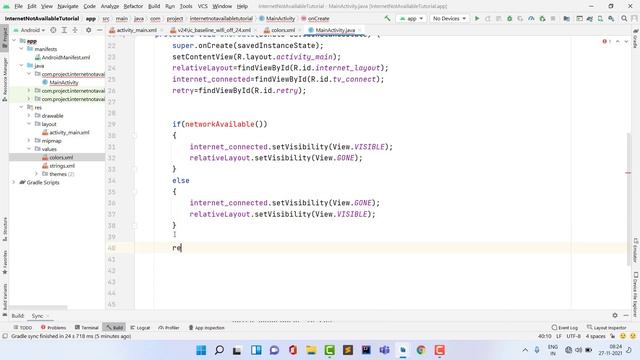The height and width of the screenshot is (360, 640).
Task: Open the SDK Manager toolbar icon
Action: pos(611,18)
